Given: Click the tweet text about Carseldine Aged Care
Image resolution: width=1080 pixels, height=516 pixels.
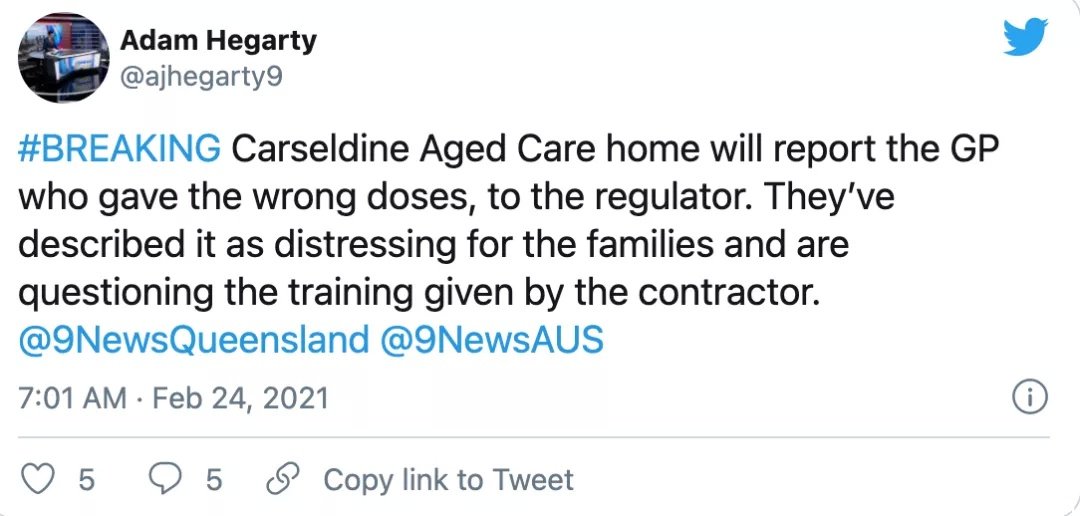Looking at the screenshot, I should click(508, 223).
